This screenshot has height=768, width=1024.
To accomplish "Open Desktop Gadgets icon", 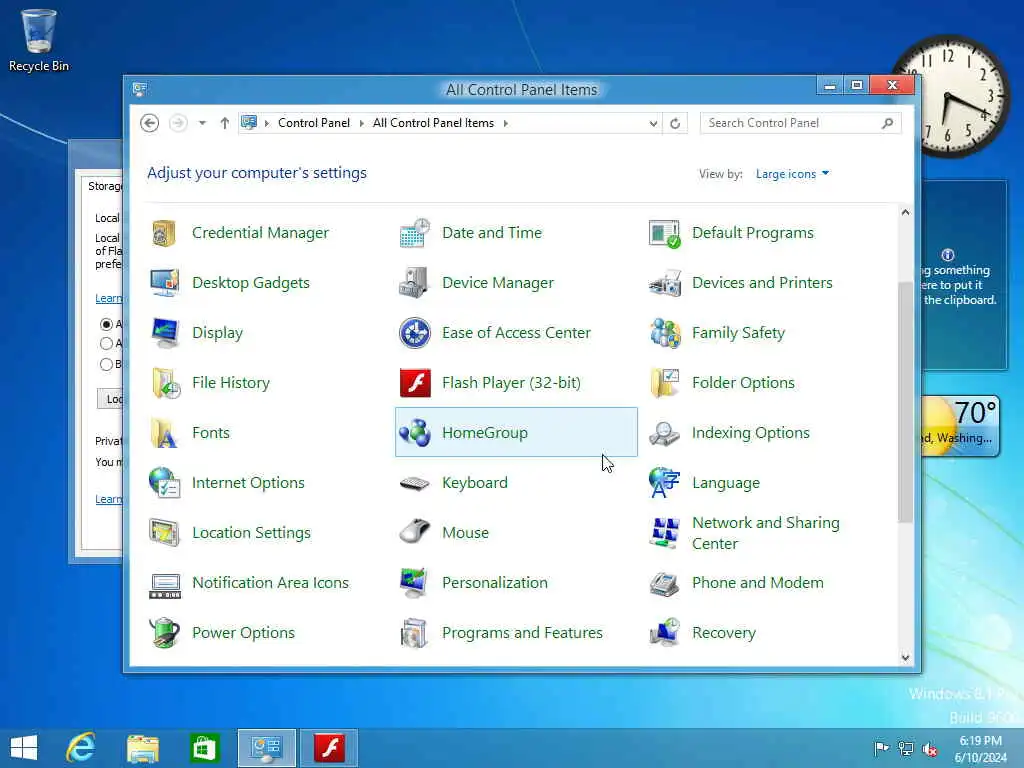I will 164,283.
